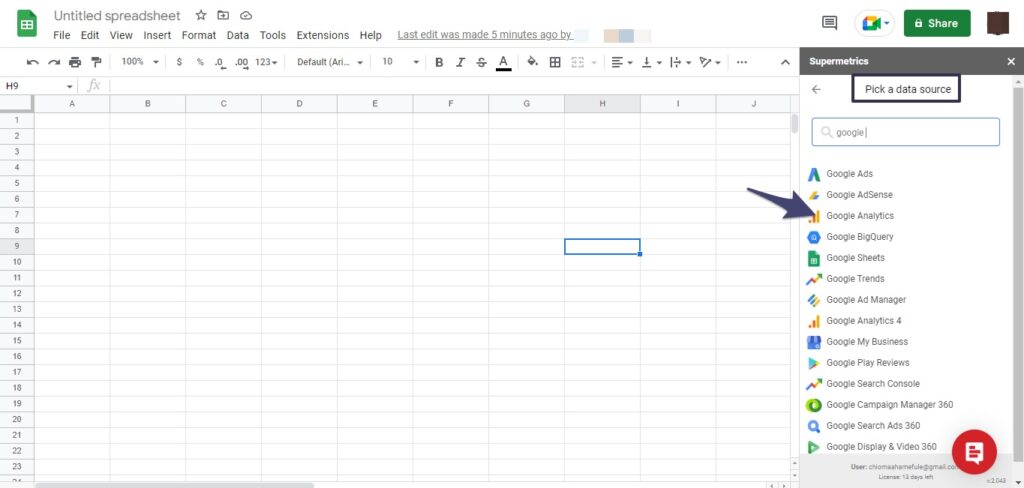Open vertical align dropdown
The width and height of the screenshot is (1024, 488).
pyautogui.click(x=652, y=62)
